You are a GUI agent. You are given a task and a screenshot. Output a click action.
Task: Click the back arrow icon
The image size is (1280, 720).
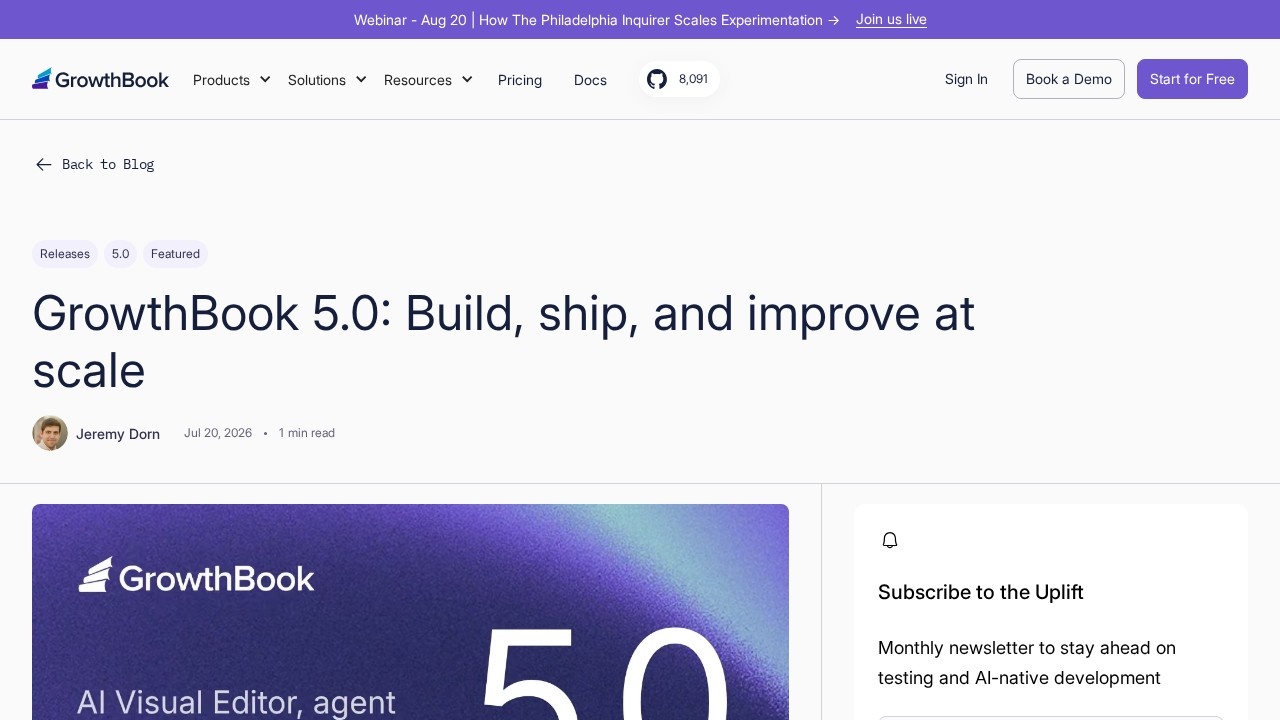[x=43, y=164]
